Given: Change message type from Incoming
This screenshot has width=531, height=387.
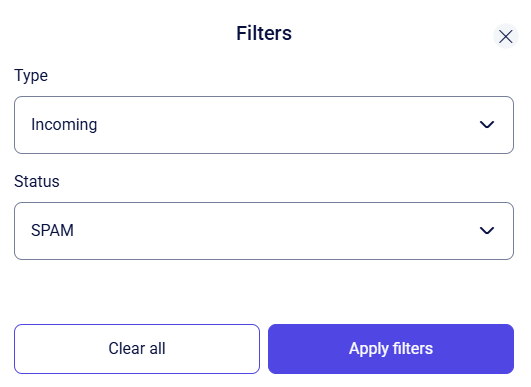Looking at the screenshot, I should click(x=264, y=125).
